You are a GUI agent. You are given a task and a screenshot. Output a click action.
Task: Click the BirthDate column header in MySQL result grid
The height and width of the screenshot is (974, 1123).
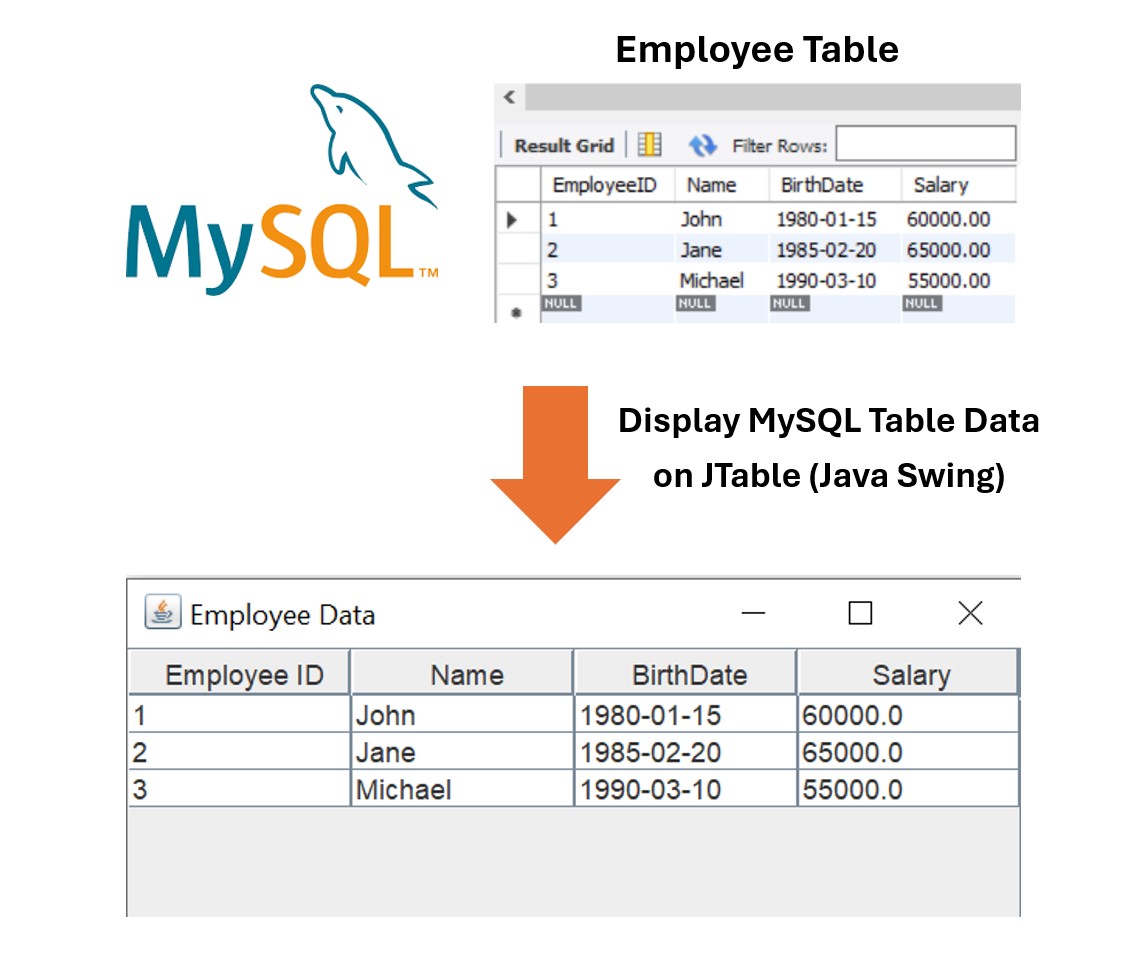[834, 185]
